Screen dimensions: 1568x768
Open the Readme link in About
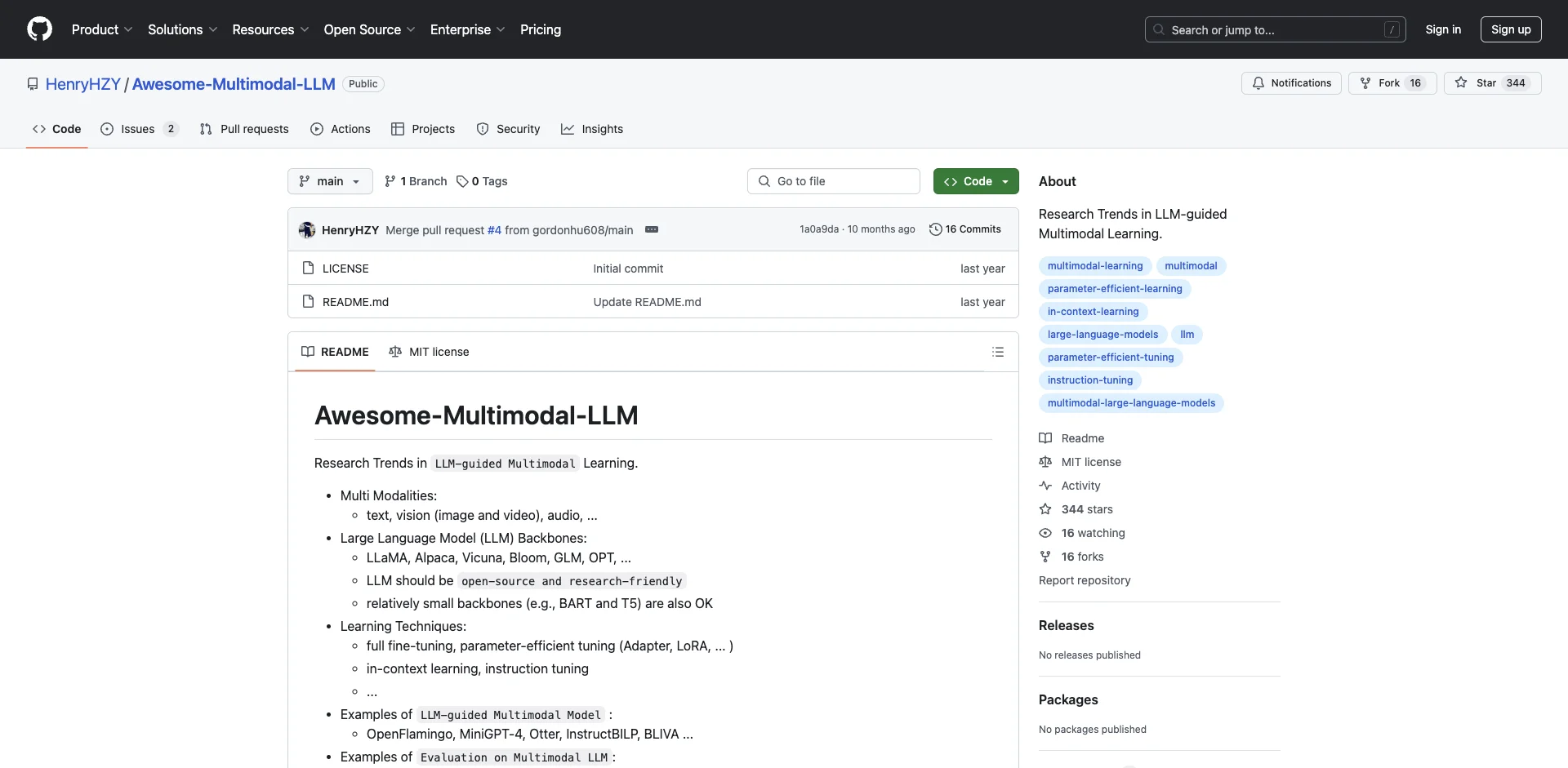point(1071,438)
